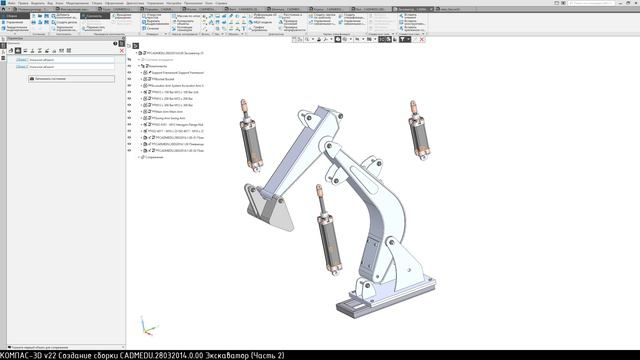Open the Assembly menu in the menu bar
Image resolution: width=640 pixels, height=360 pixels.
point(97,3)
